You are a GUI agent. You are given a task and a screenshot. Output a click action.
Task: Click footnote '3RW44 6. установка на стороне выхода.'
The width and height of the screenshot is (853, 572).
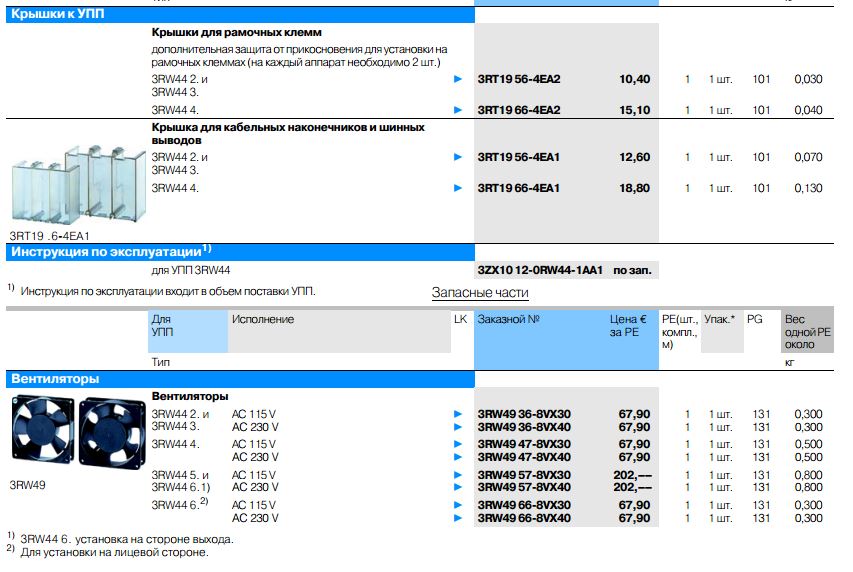tap(127, 539)
